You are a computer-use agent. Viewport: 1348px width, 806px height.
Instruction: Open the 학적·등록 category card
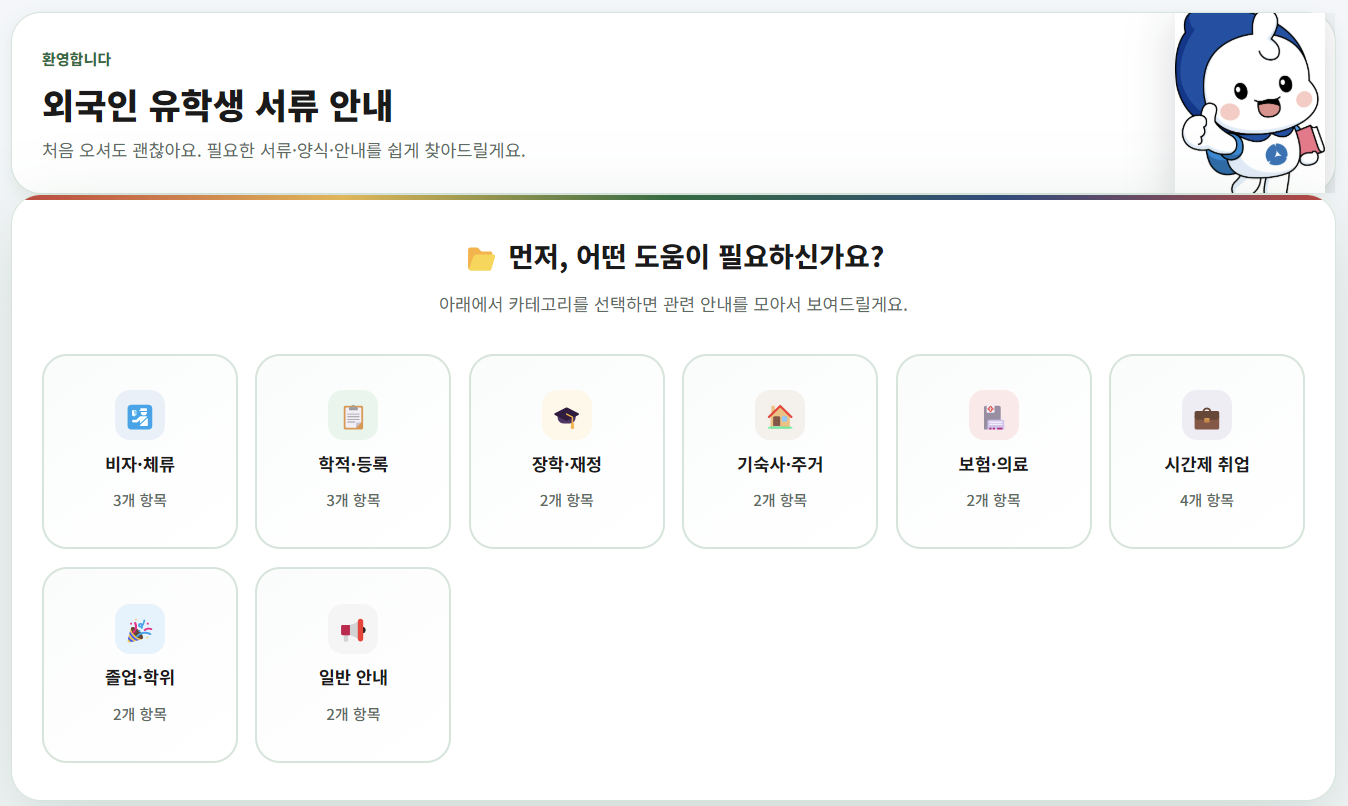(x=353, y=450)
